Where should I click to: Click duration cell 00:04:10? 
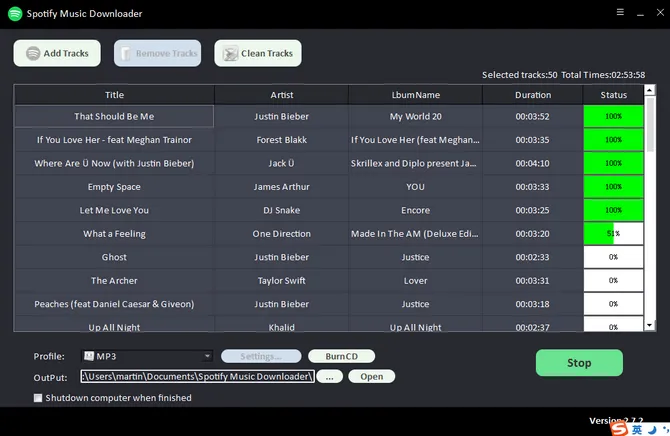tap(532, 163)
